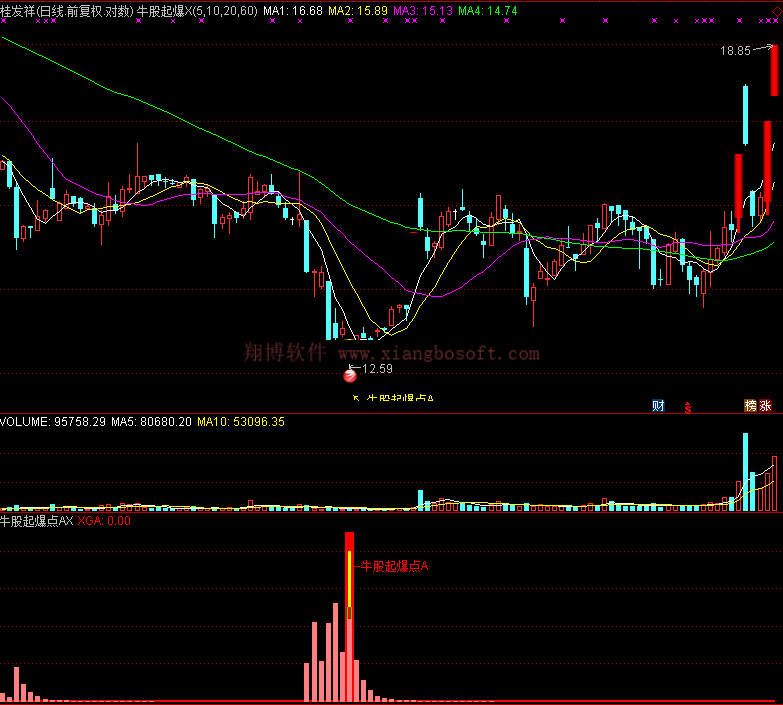
Task: Select the MA1: 16.68 line label
Action: 293,9
